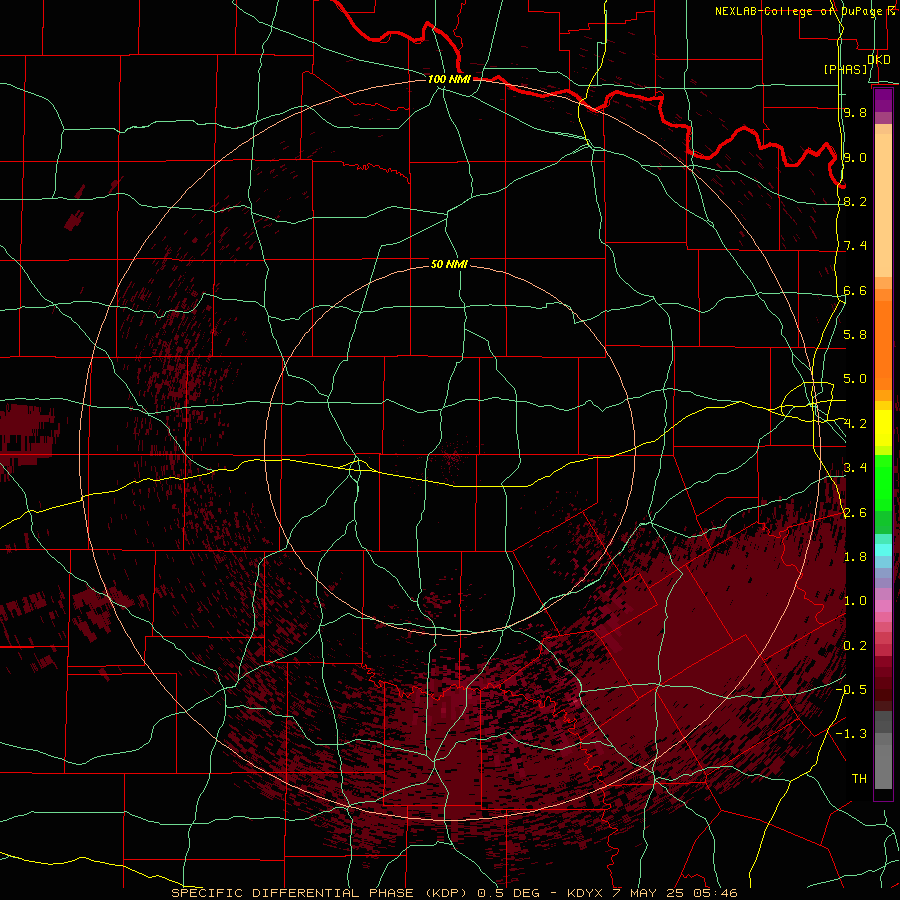Click the 5.8 value on the scale

855,335
